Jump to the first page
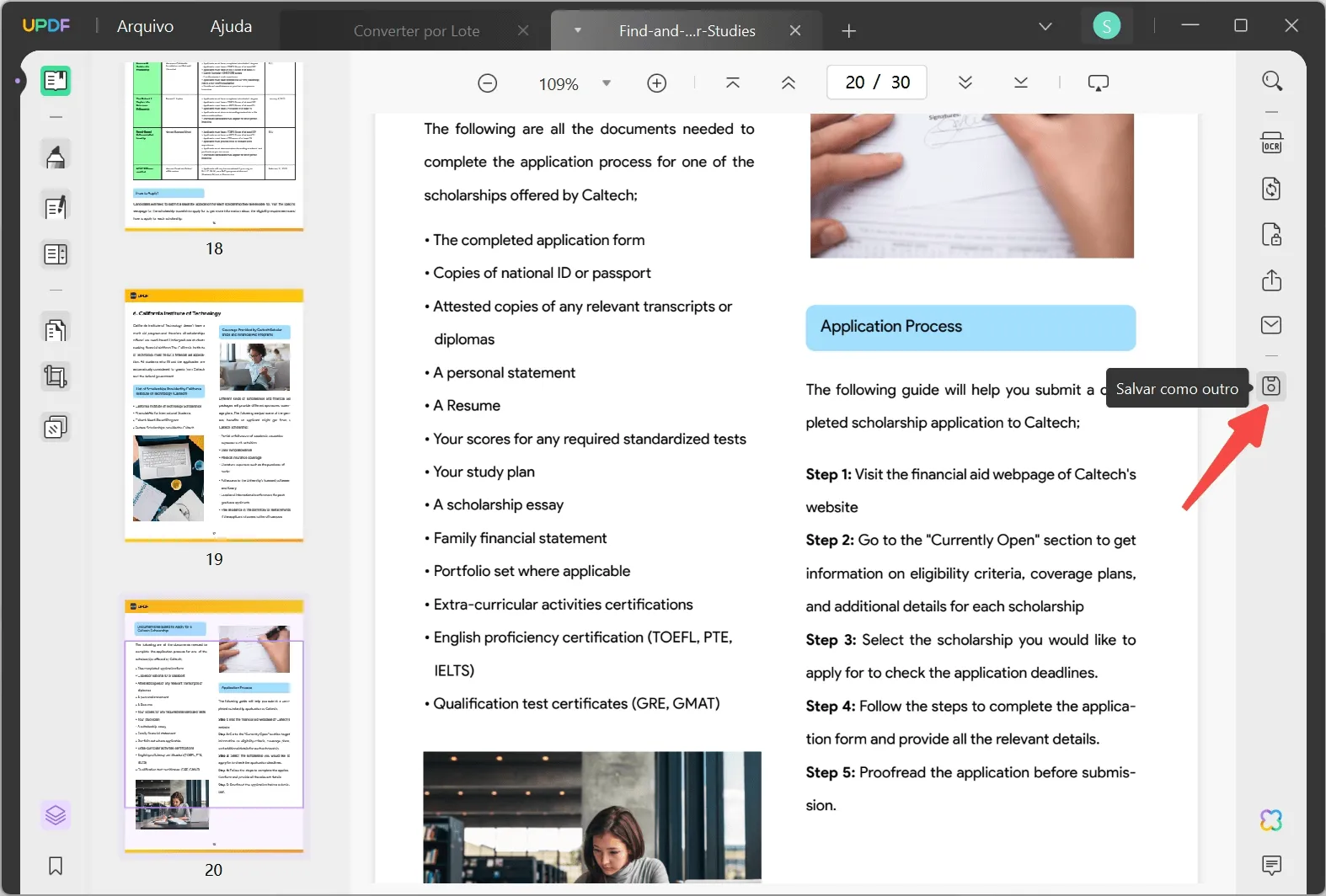 pyautogui.click(x=733, y=83)
